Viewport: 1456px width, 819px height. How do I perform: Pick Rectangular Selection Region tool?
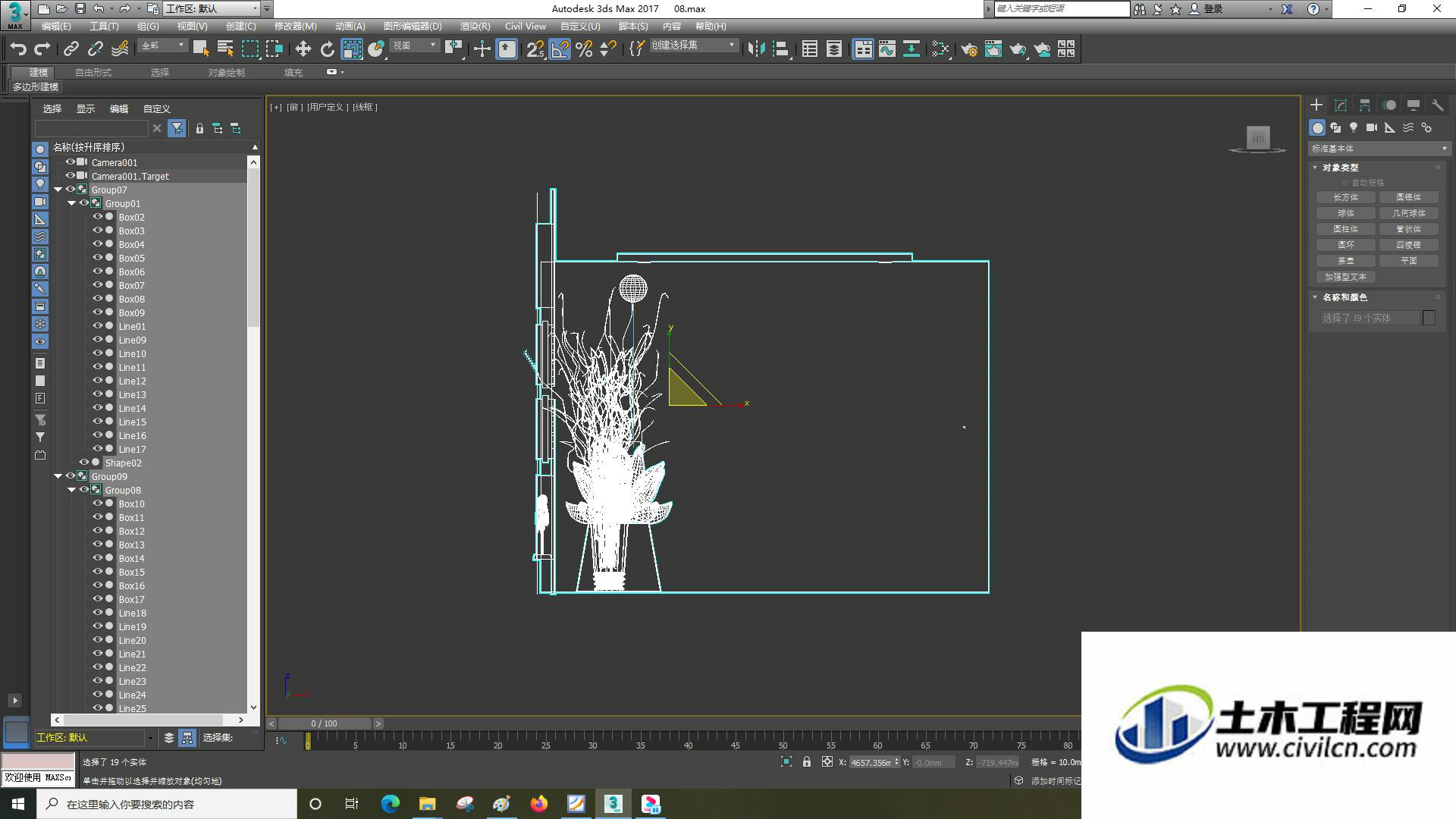coord(250,49)
